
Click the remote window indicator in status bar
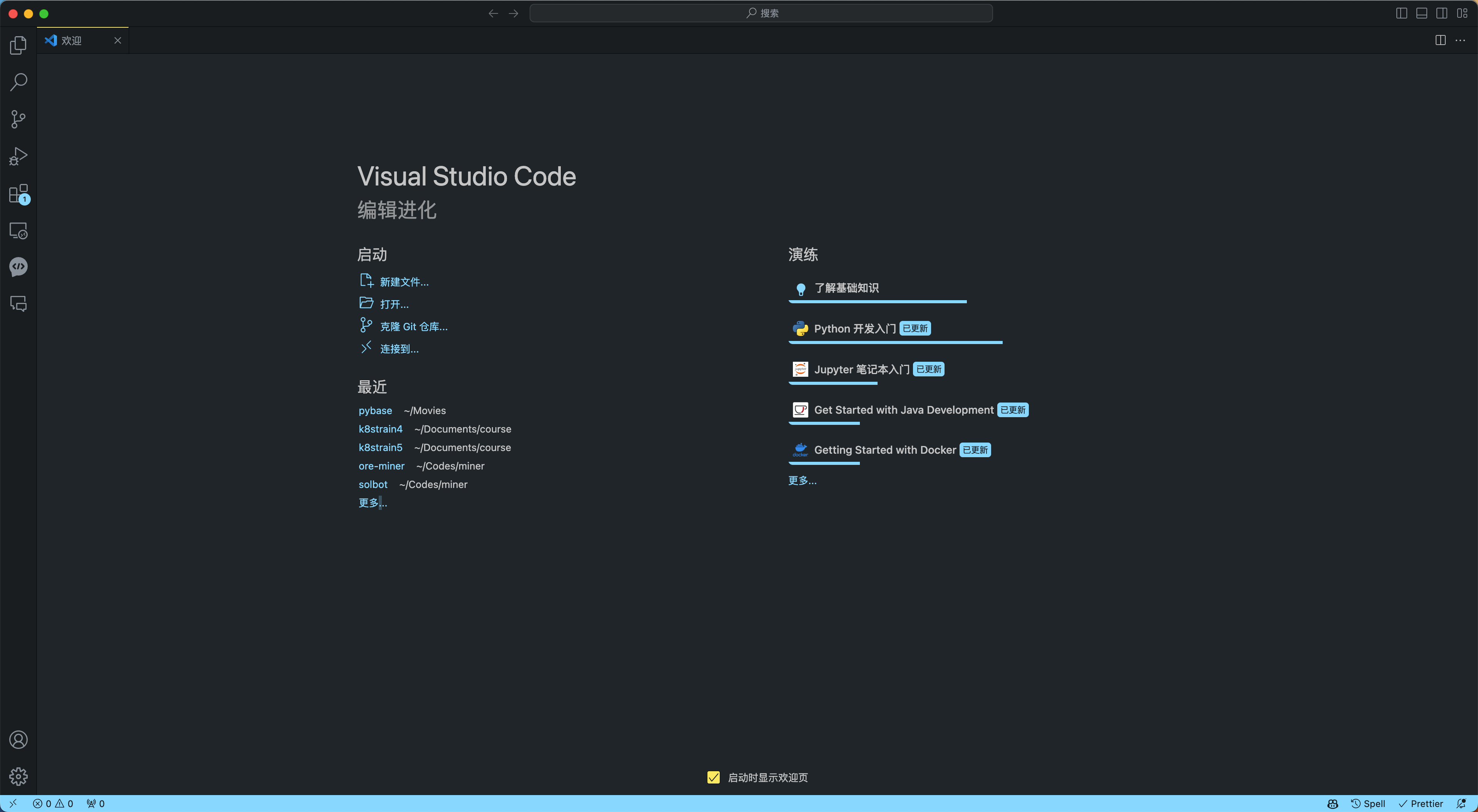click(x=13, y=804)
